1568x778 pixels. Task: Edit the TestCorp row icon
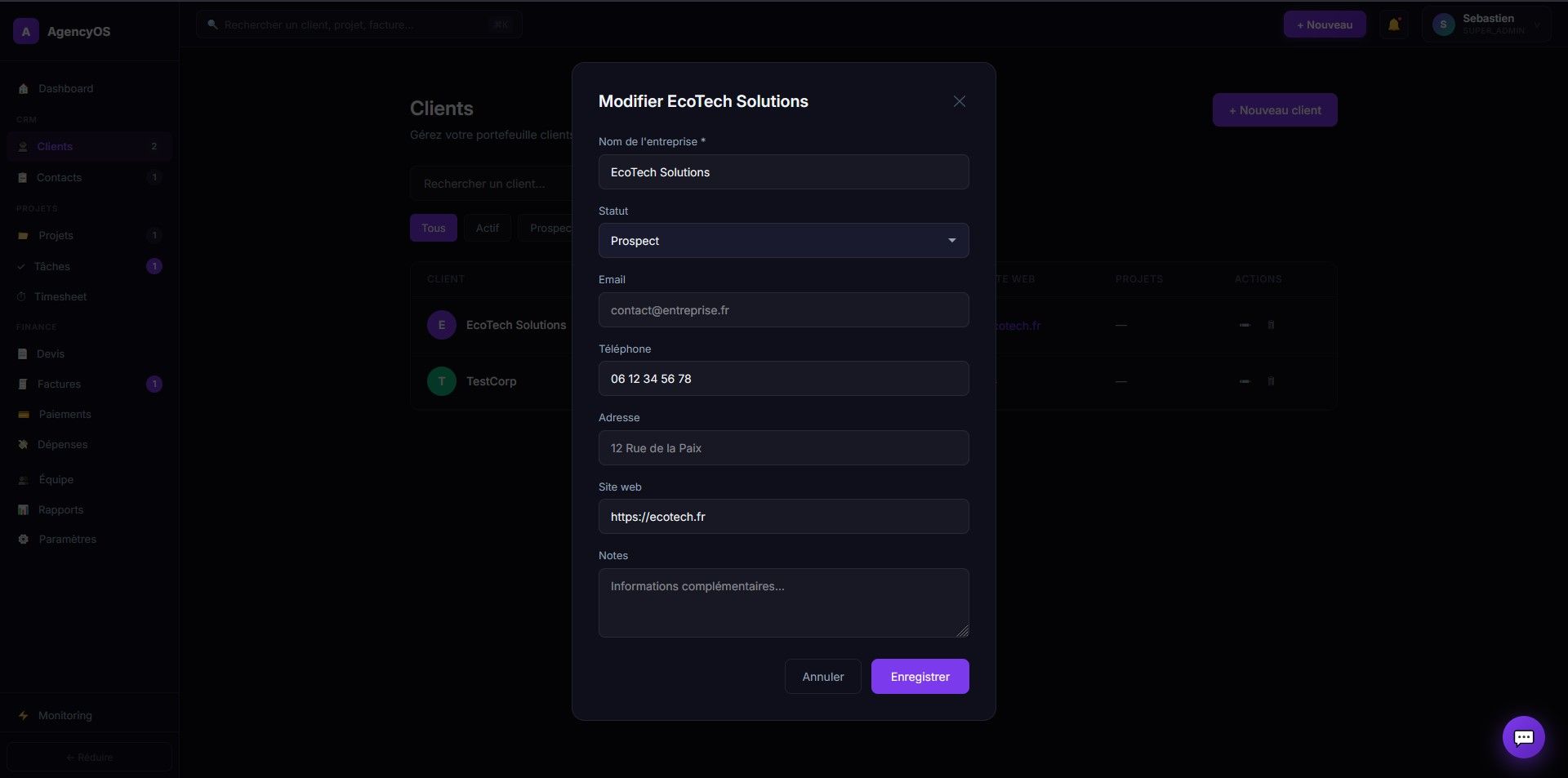pos(1245,381)
